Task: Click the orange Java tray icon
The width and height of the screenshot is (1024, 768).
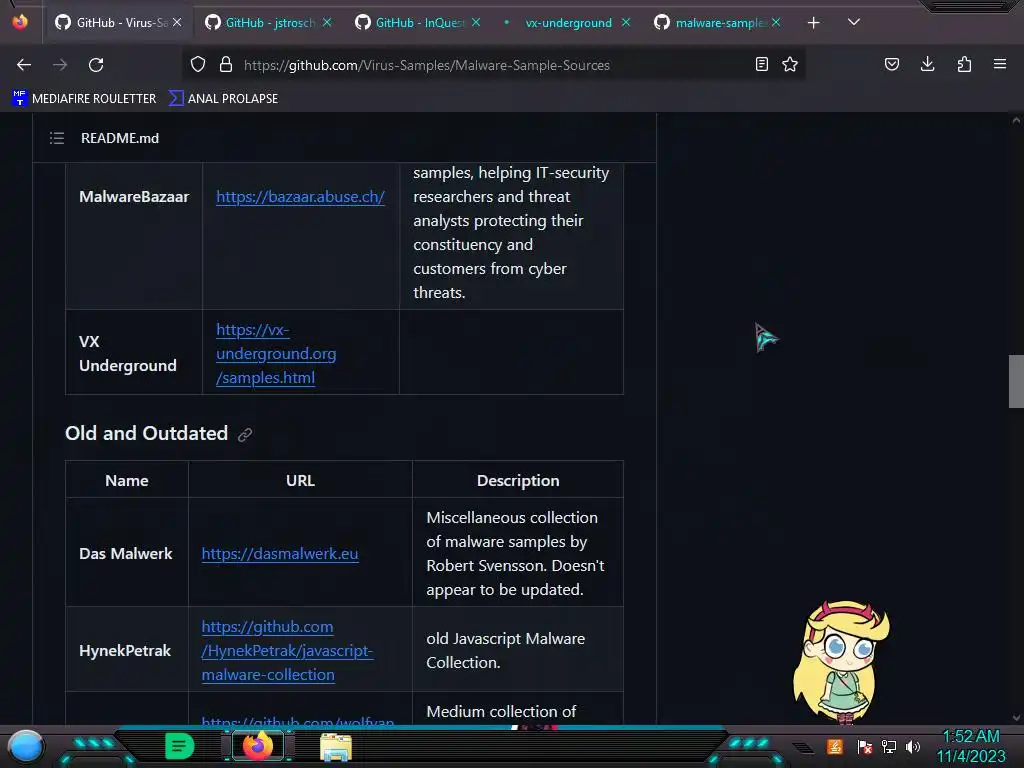Action: (x=835, y=746)
